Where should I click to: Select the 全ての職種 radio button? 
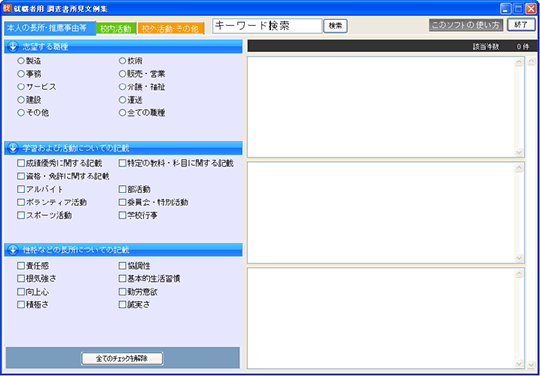click(x=122, y=113)
